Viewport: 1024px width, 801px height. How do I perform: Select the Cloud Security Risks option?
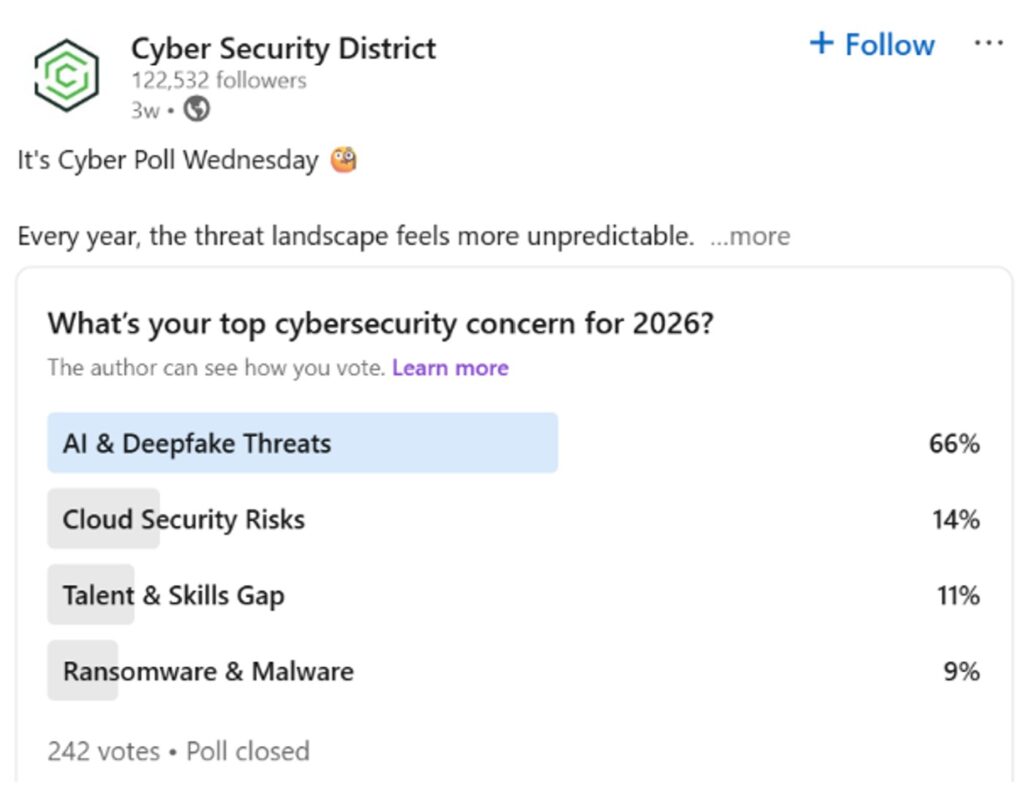(184, 520)
